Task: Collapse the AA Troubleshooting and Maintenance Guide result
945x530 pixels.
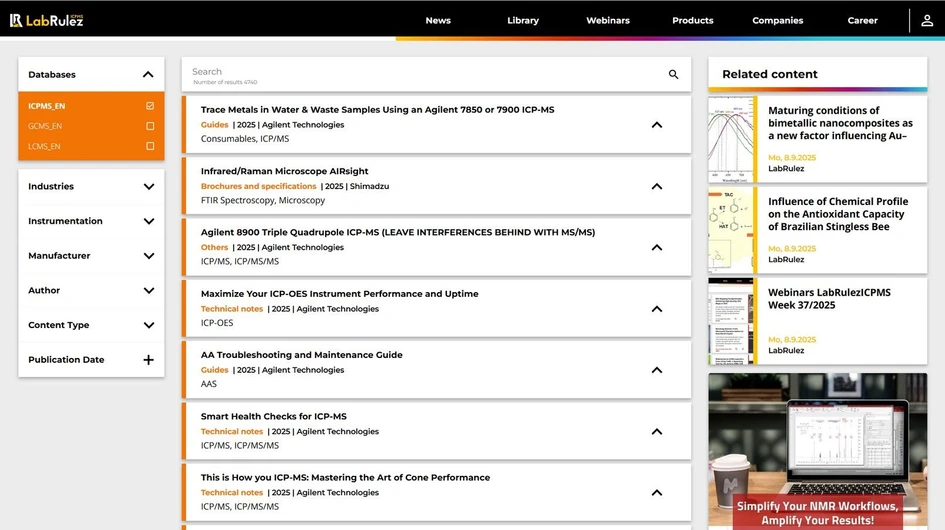Action: pos(656,370)
